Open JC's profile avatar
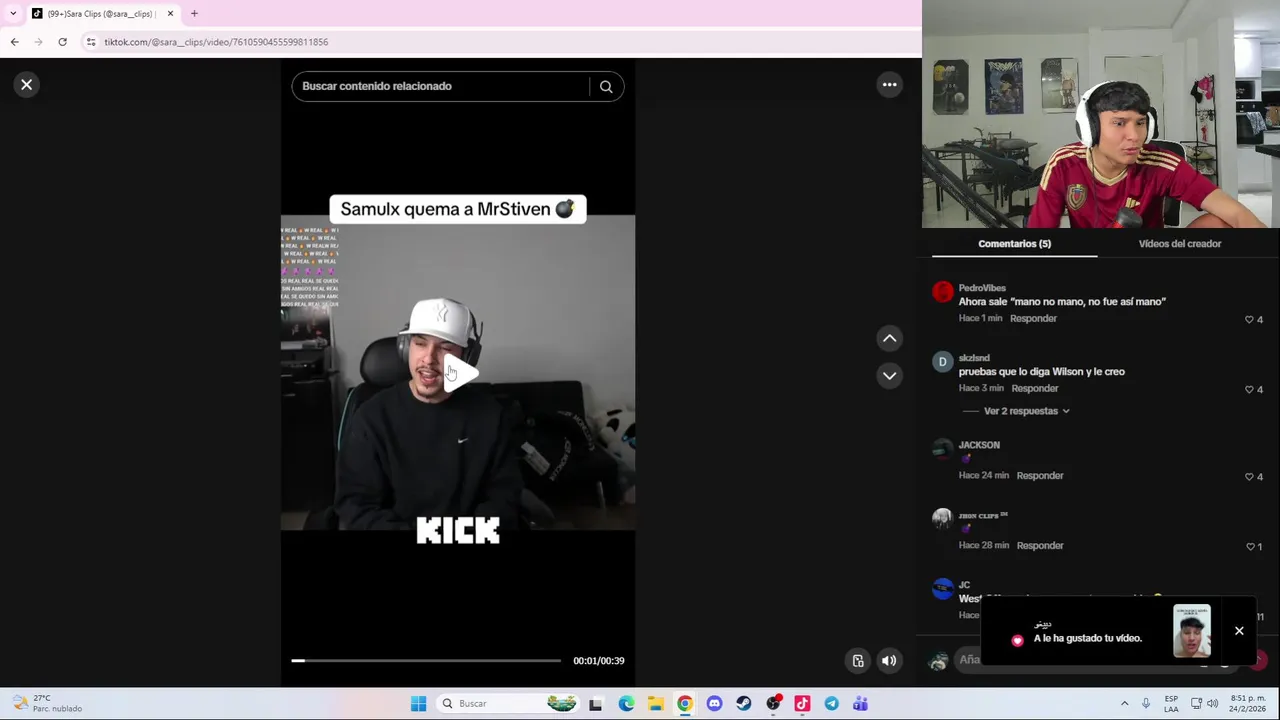 coord(942,589)
